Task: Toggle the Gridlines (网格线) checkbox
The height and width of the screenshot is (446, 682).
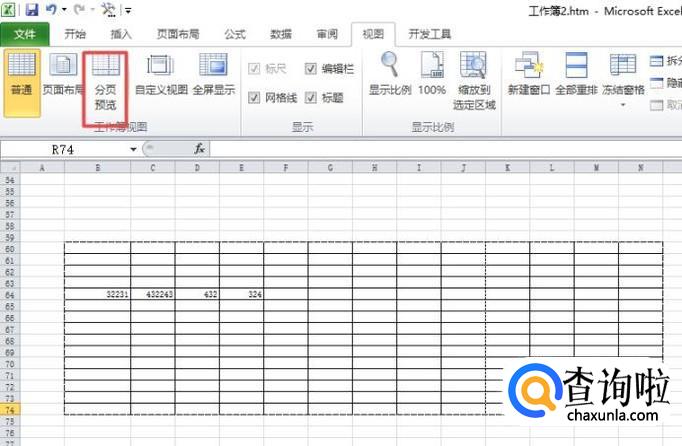Action: pyautogui.click(x=254, y=97)
